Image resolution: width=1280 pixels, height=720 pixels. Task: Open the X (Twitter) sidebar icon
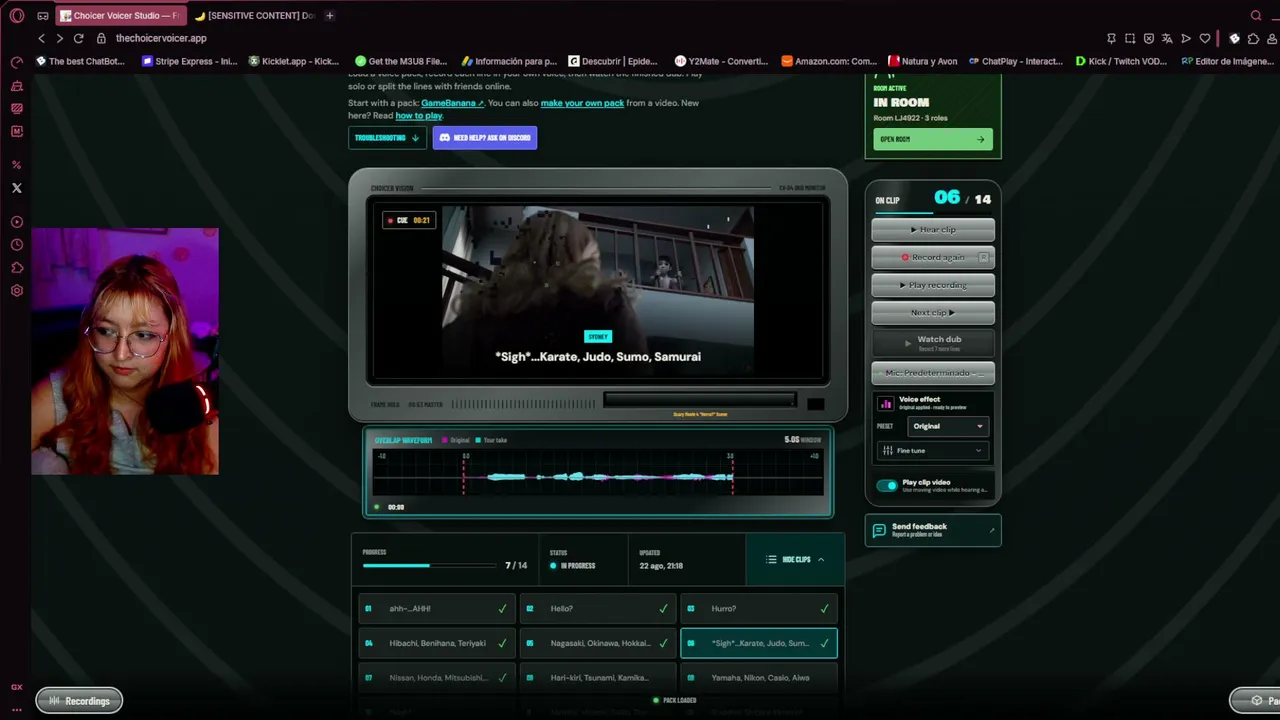click(17, 188)
